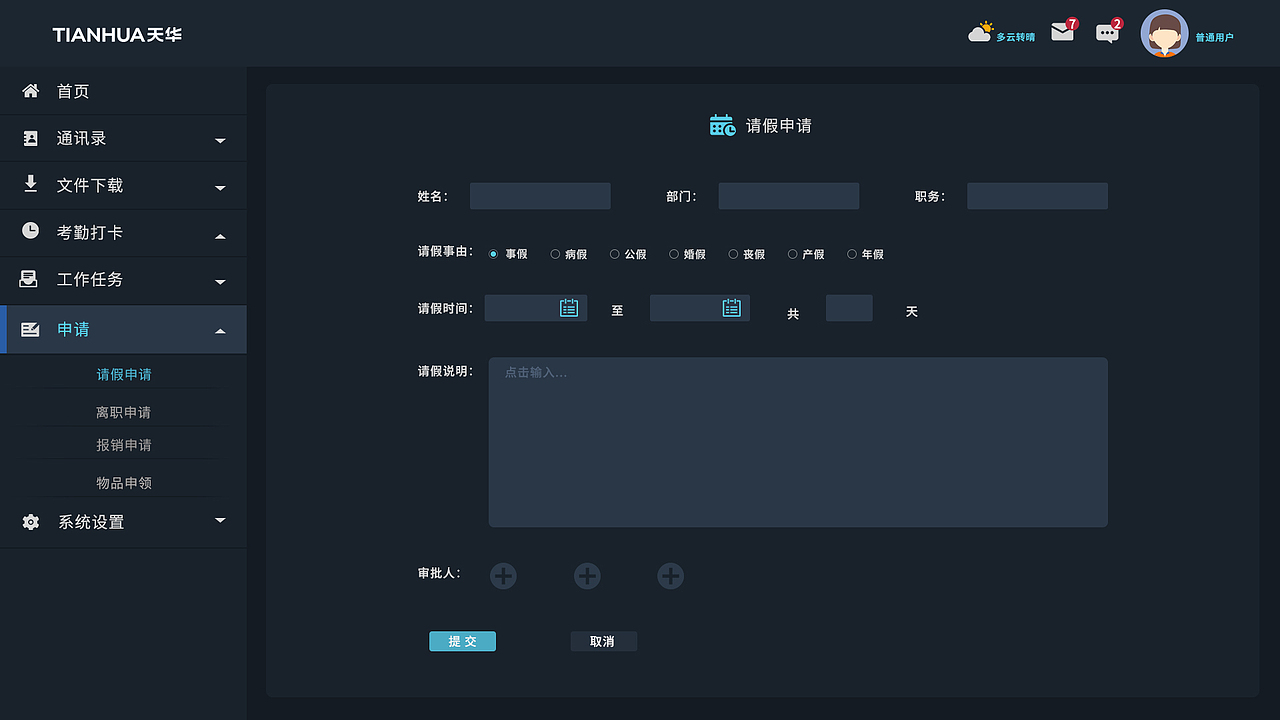The height and width of the screenshot is (720, 1280).
Task: Open the chat messages with 2 unread
Action: [x=1107, y=33]
